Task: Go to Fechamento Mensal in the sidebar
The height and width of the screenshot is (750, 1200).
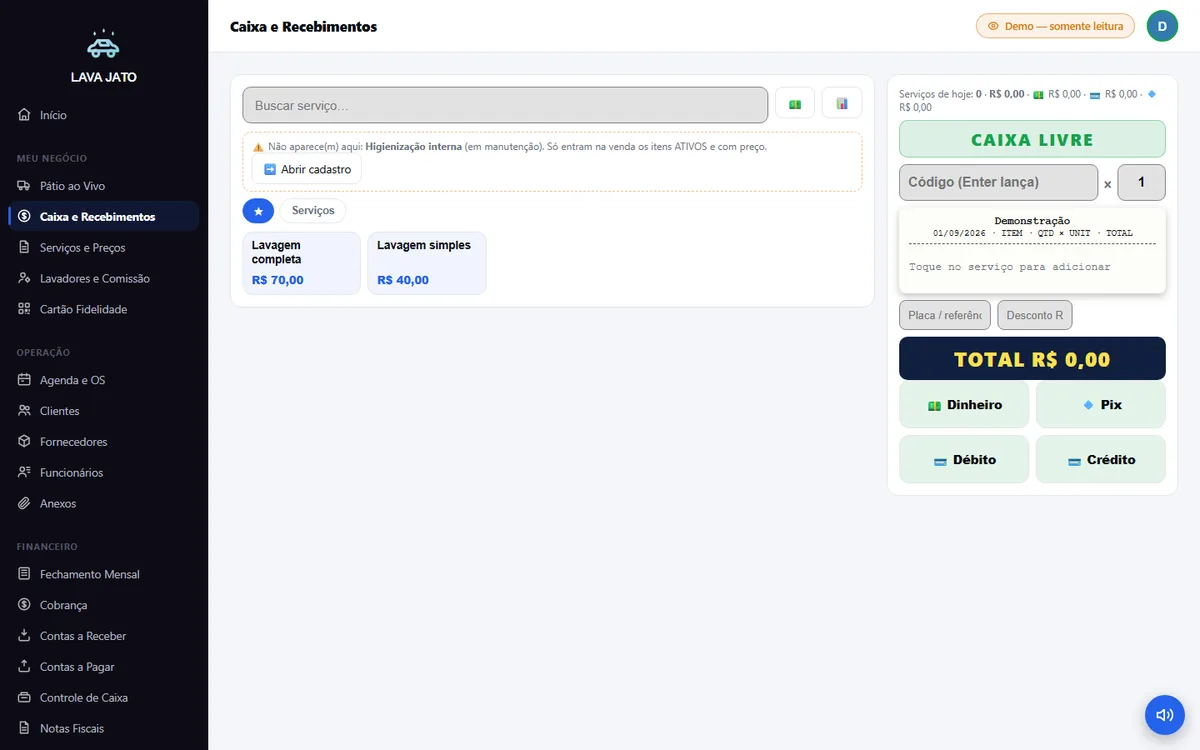Action: (x=104, y=574)
